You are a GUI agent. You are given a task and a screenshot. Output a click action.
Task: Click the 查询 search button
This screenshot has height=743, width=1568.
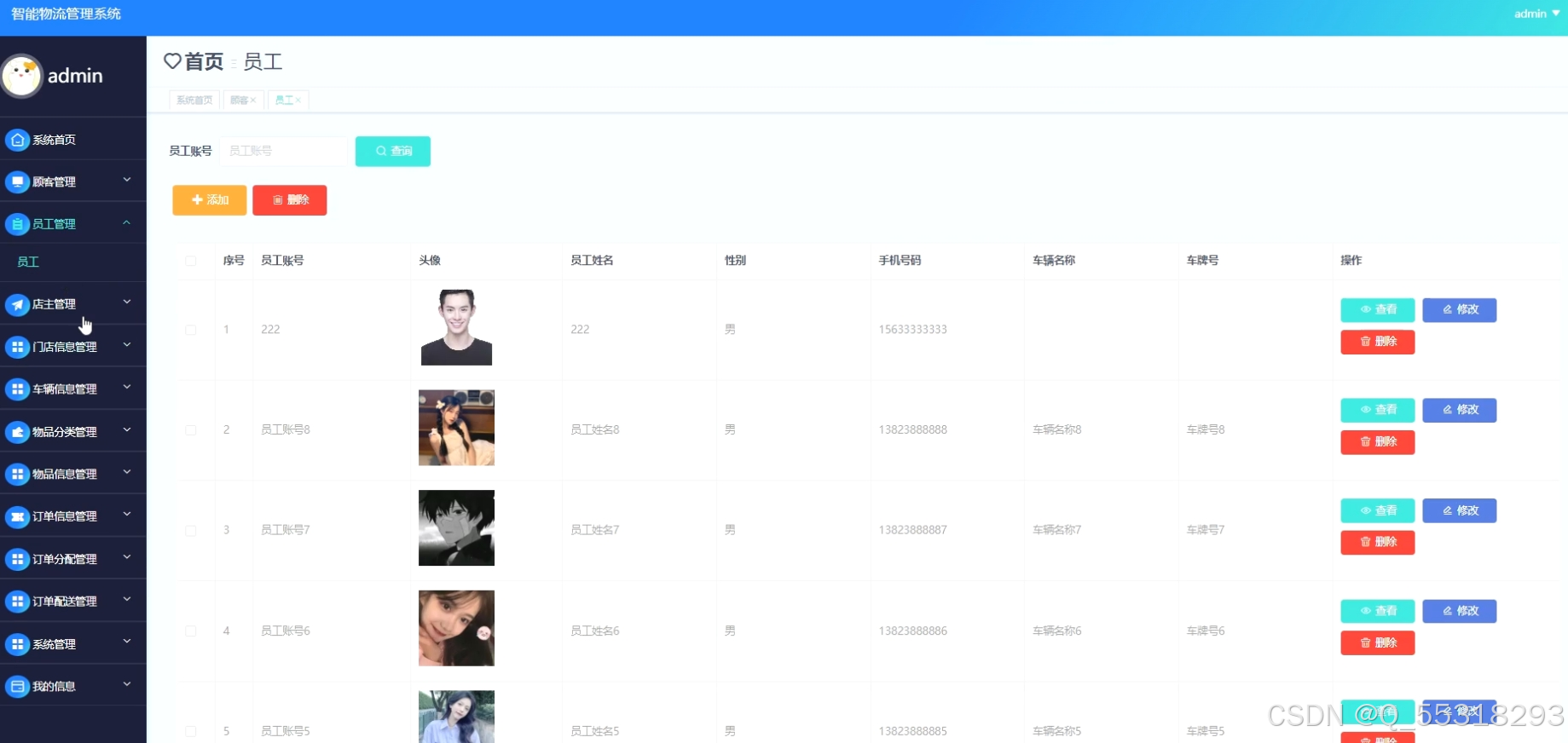pyautogui.click(x=393, y=152)
